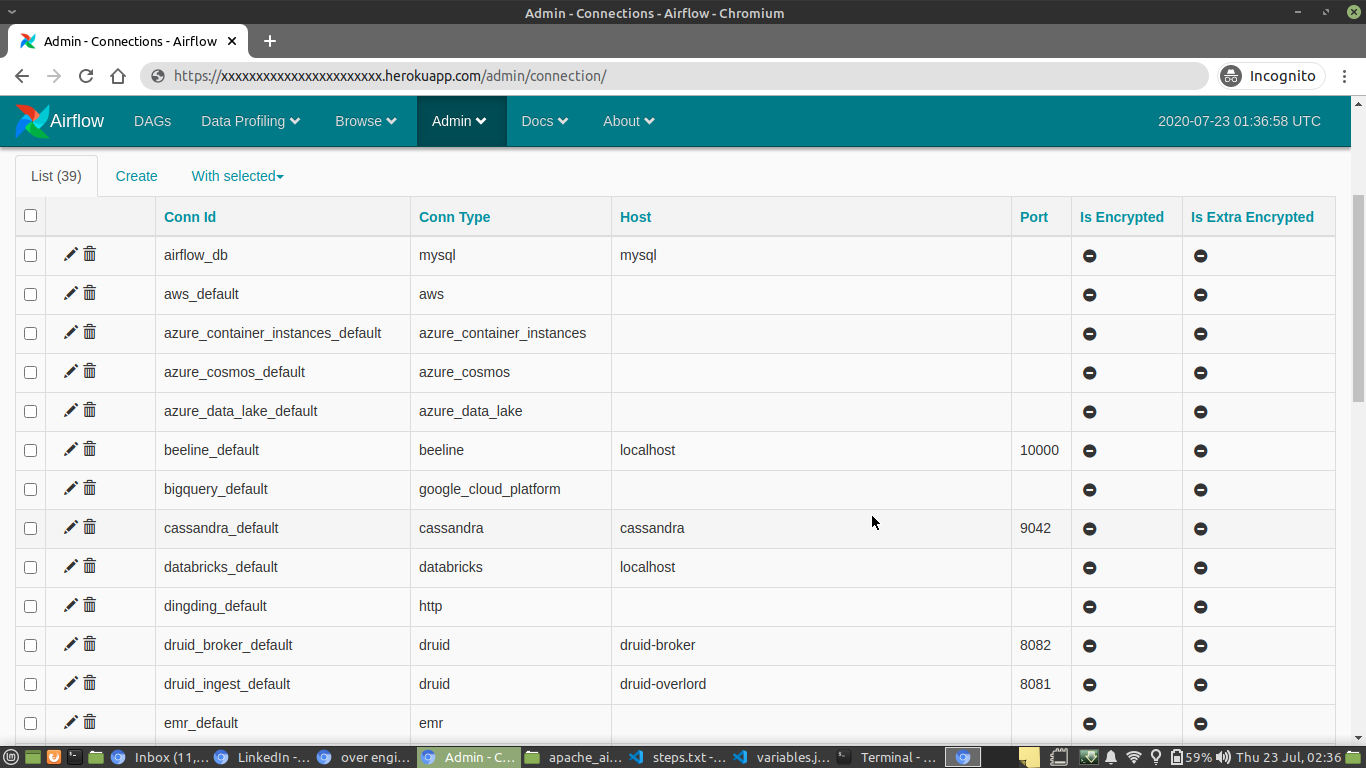Image resolution: width=1366 pixels, height=768 pixels.
Task: Sort by Conn Type column header
Action: [x=454, y=217]
